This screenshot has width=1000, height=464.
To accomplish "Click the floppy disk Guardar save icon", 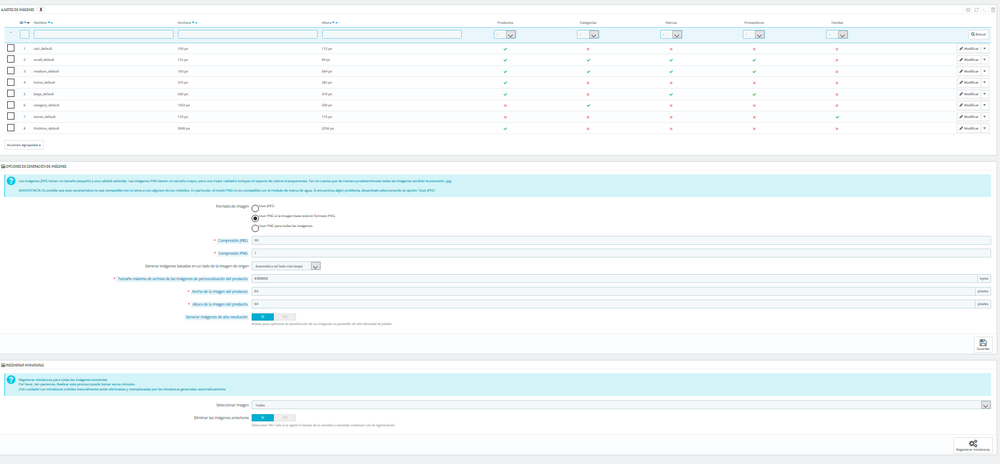I will coord(983,342).
